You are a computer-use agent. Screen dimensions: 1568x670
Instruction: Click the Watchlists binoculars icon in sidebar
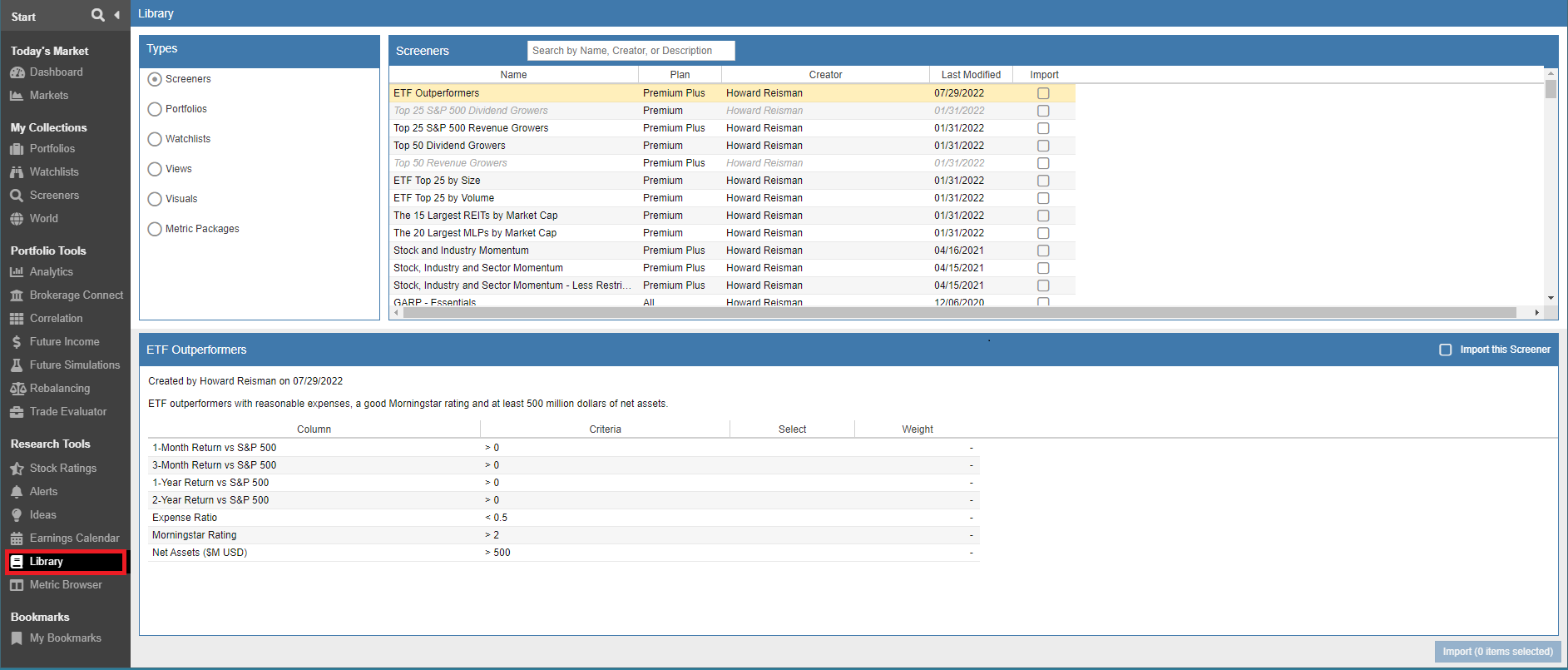coord(17,172)
